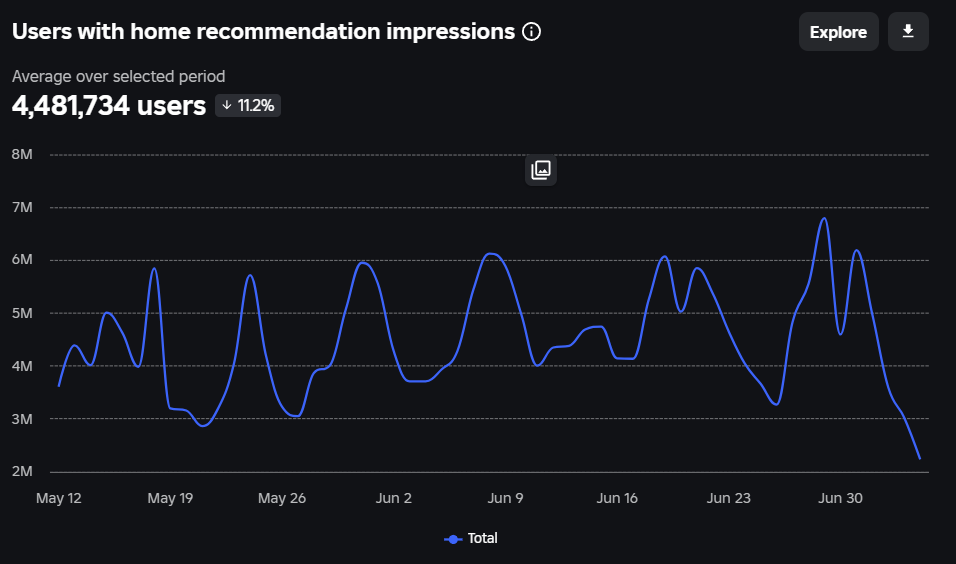Click the blue Total legend marker
The height and width of the screenshot is (564, 956).
[x=453, y=539]
